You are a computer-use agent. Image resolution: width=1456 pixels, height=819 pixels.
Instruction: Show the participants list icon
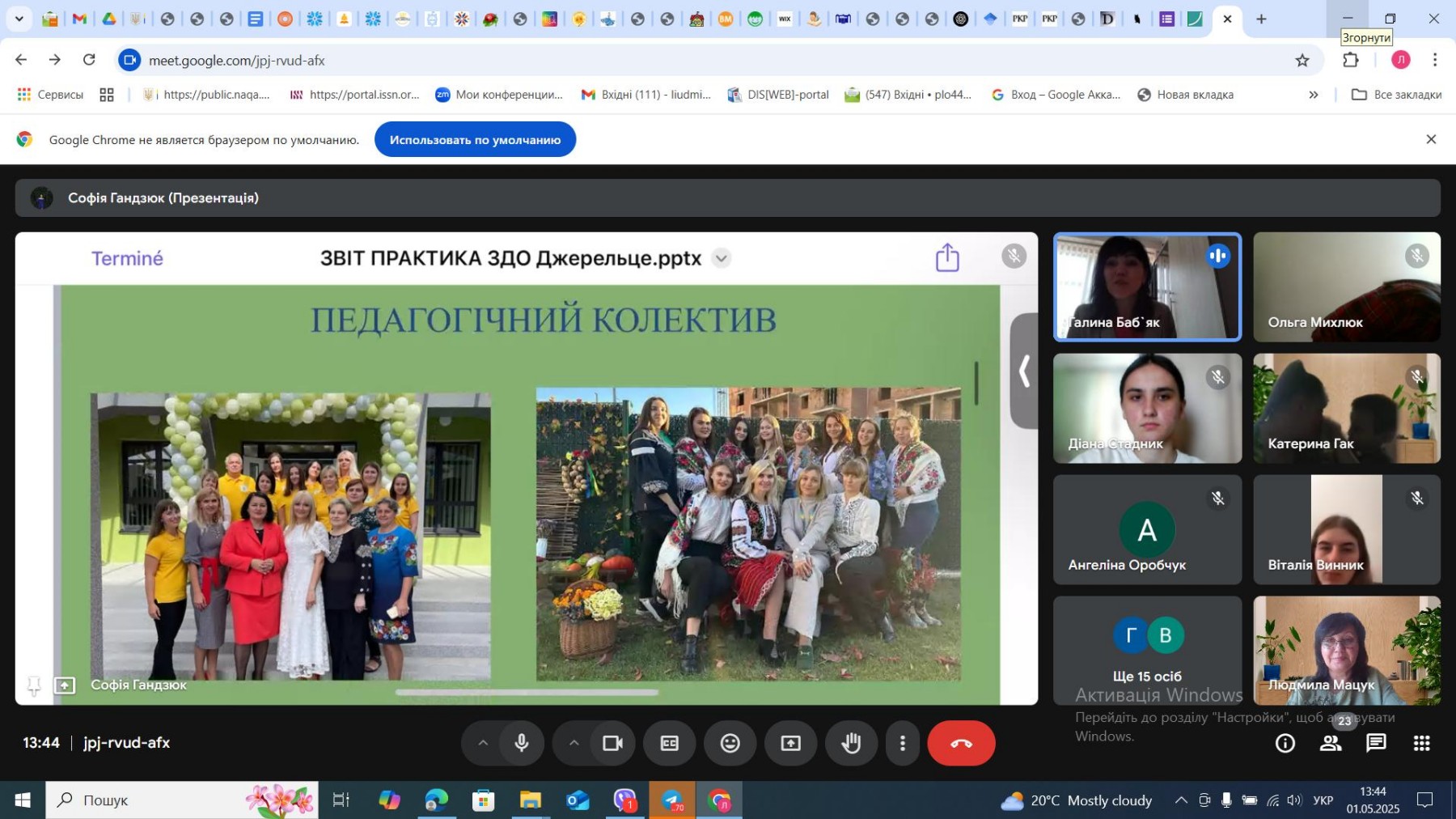[1331, 743]
